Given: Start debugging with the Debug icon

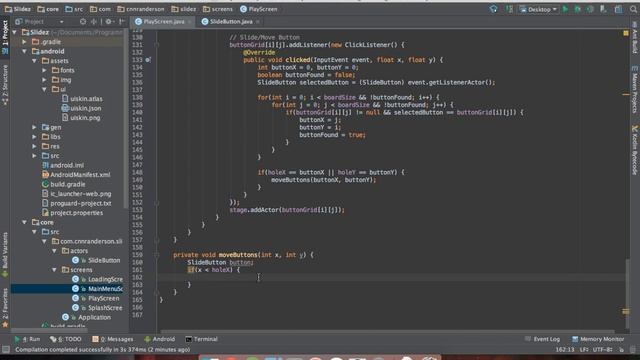Looking at the screenshot, I should pos(578,9).
